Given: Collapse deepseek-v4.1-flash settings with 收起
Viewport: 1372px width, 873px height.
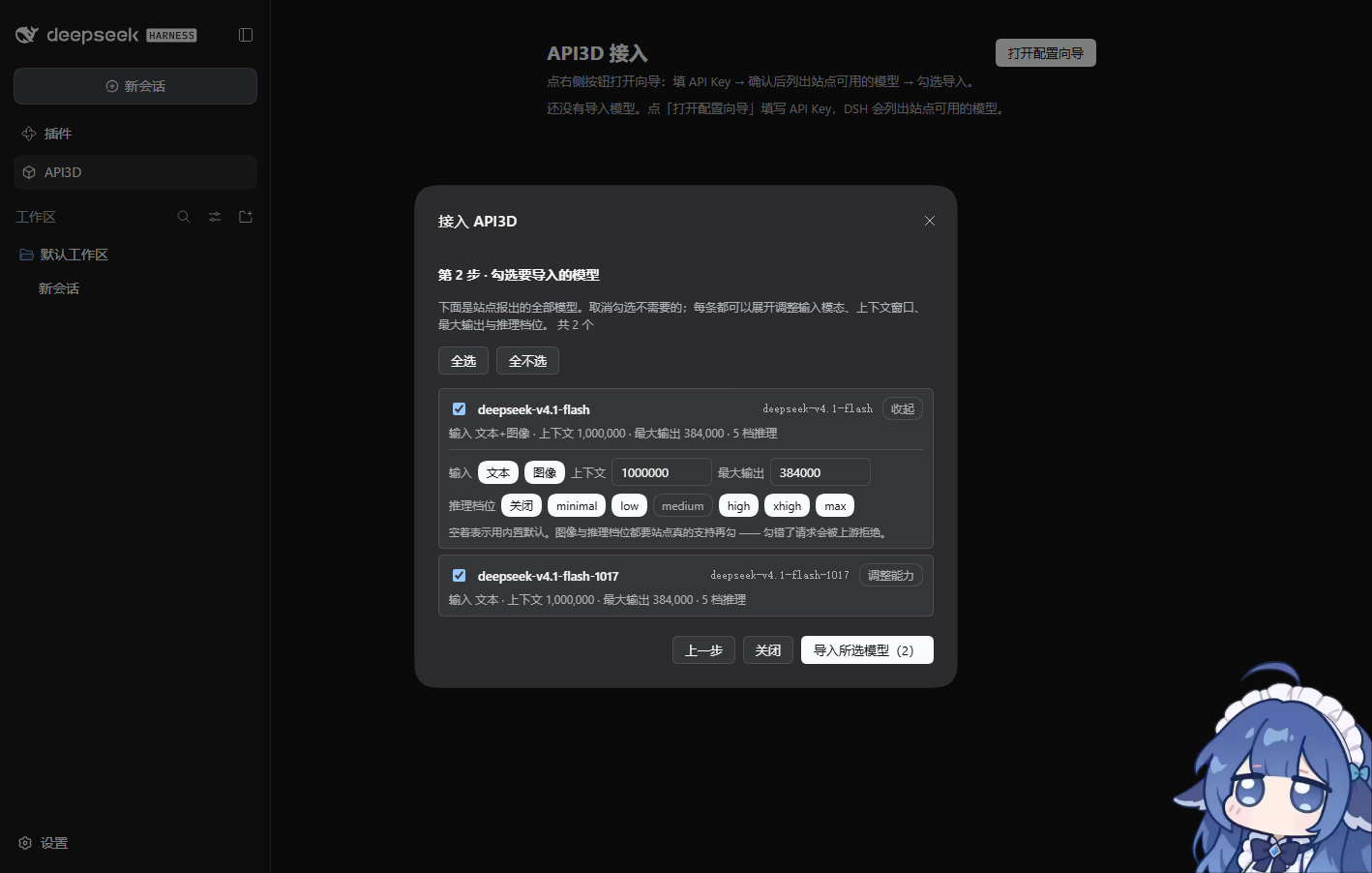Looking at the screenshot, I should (903, 409).
